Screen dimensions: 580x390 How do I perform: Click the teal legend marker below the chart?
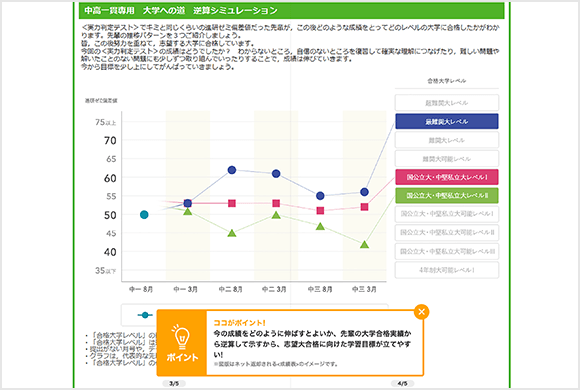tap(145, 315)
